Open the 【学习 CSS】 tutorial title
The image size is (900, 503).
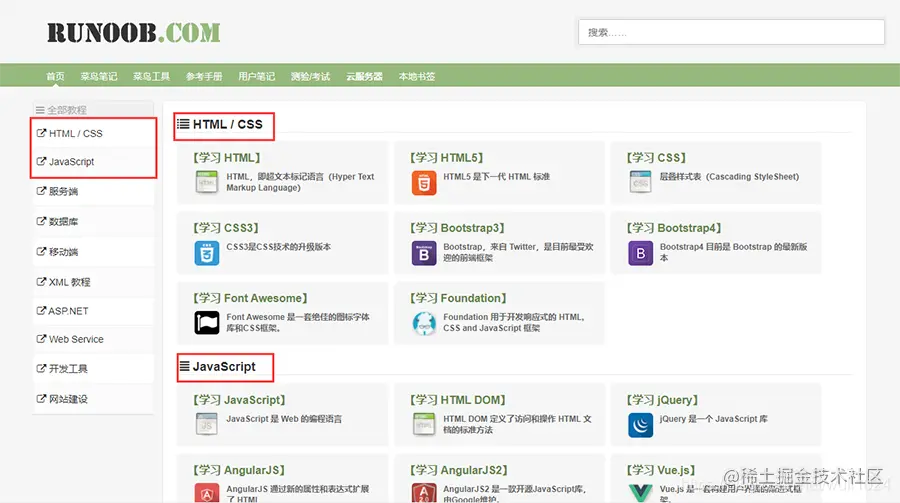point(656,157)
